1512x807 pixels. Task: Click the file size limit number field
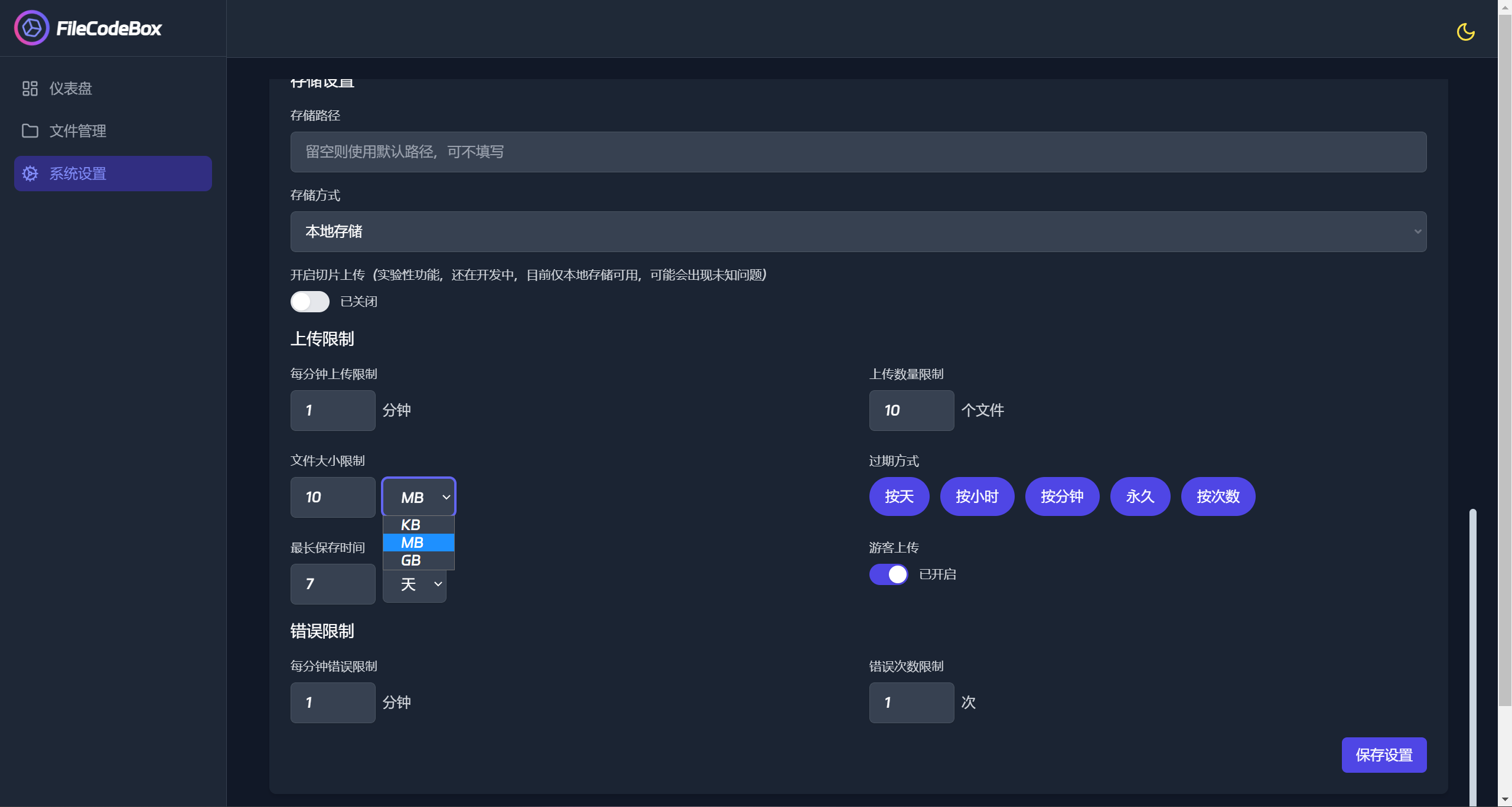(333, 497)
